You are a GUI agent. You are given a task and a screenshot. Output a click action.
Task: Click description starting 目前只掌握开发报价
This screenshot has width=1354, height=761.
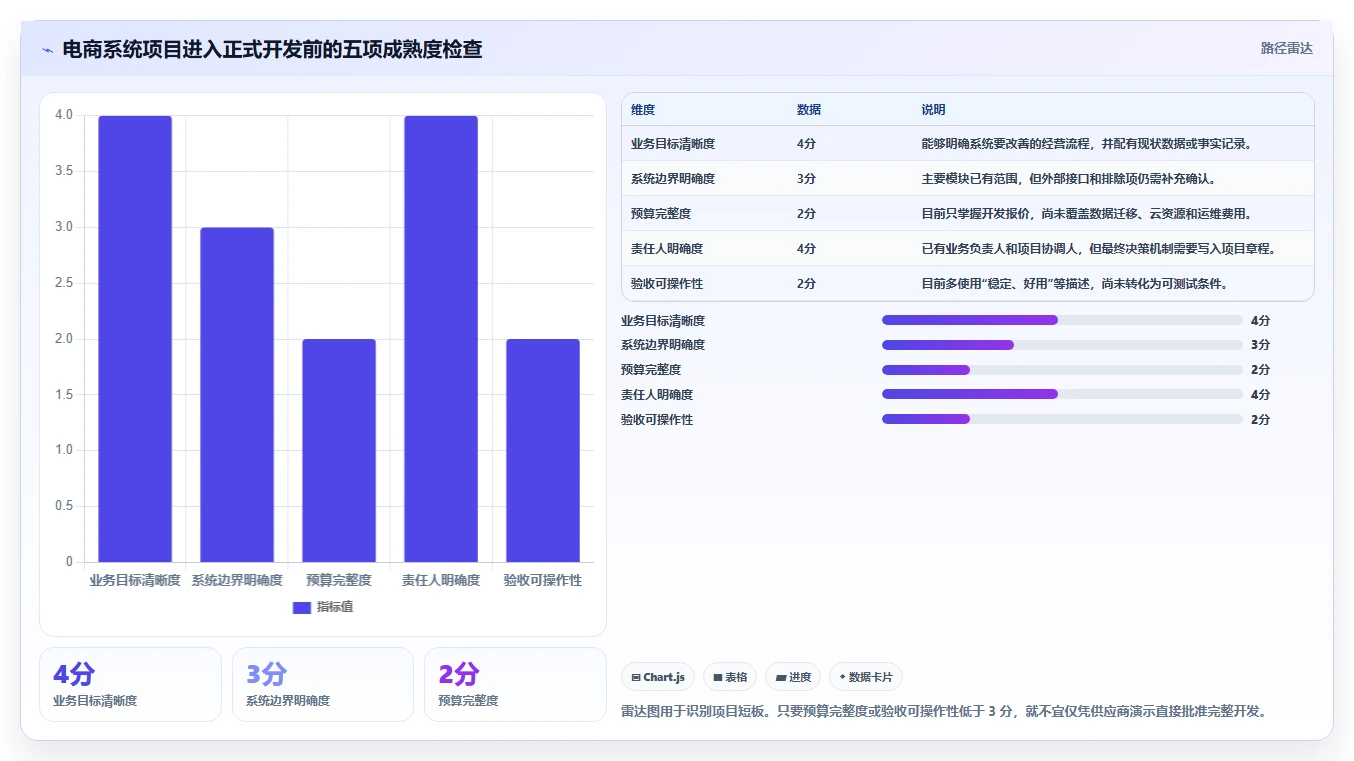point(1086,214)
